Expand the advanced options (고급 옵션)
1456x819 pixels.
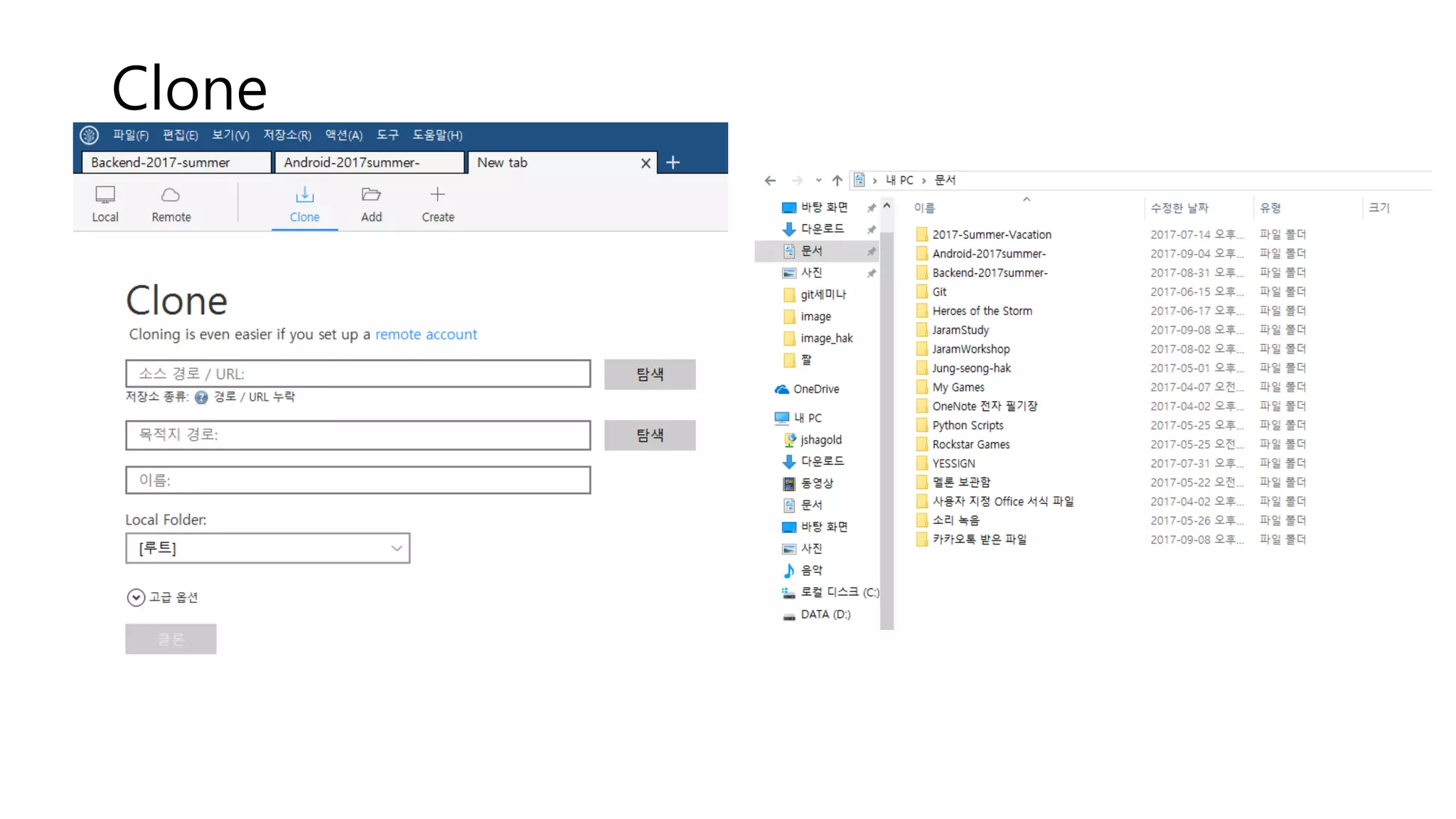tap(136, 597)
